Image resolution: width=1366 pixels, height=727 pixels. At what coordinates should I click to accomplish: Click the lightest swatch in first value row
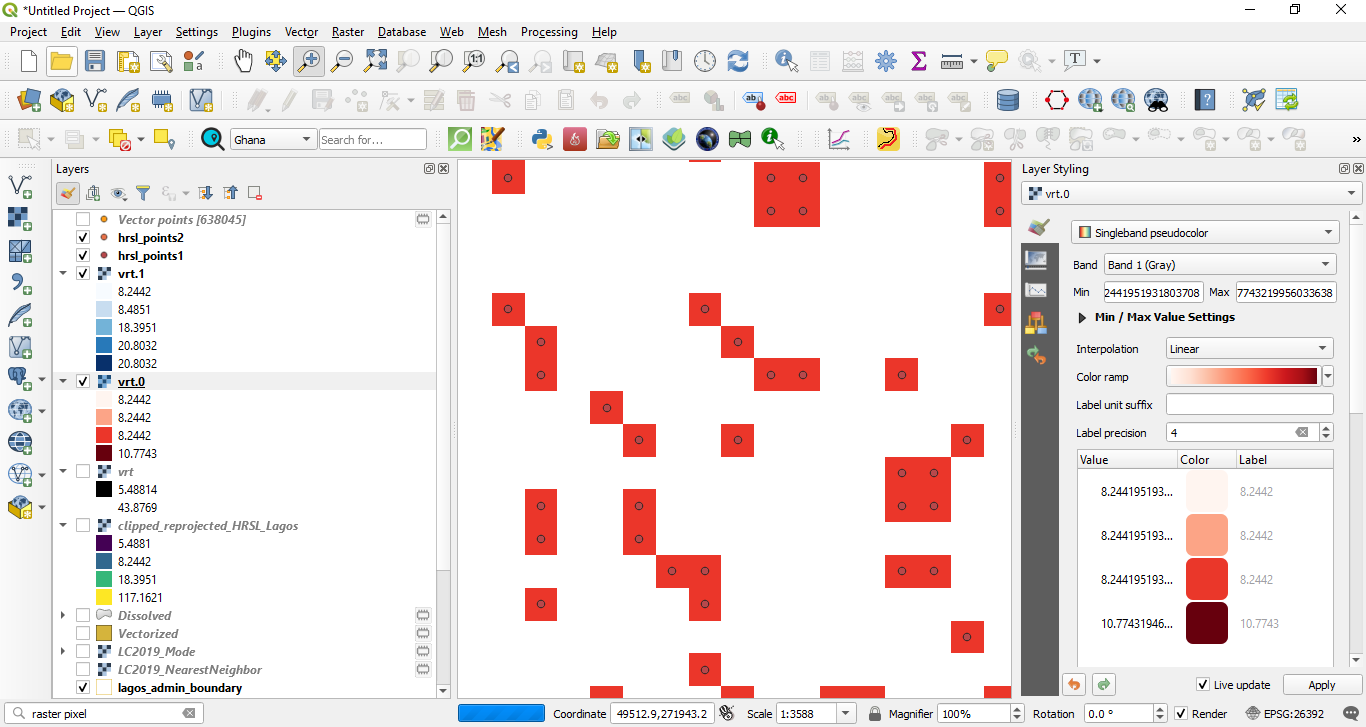point(1207,491)
